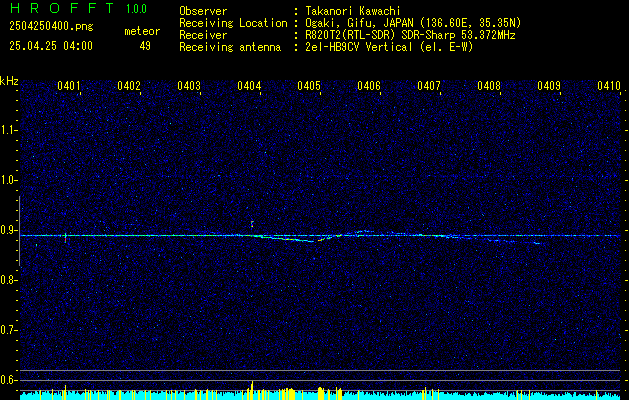Viewport: 629px width, 400px height.
Task: Click the 0410 time marker
Action: 609,85
